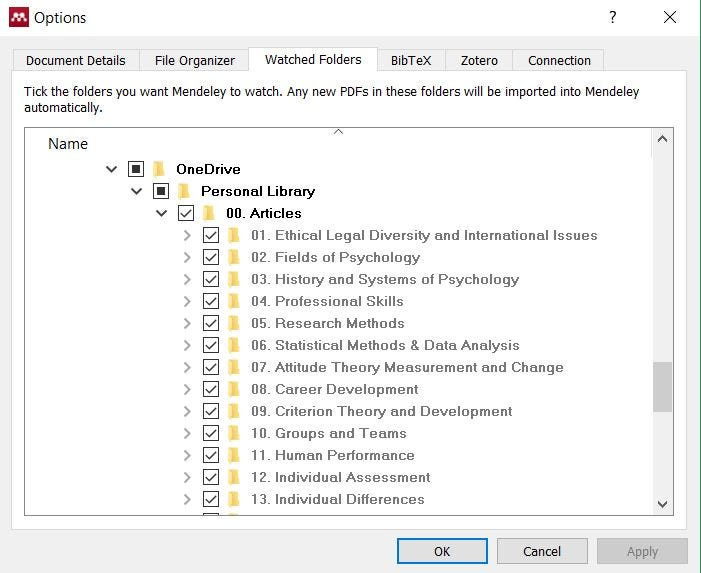This screenshot has width=701, height=573.
Task: Click folder icon for 13. Individual Differences
Action: 234,499
